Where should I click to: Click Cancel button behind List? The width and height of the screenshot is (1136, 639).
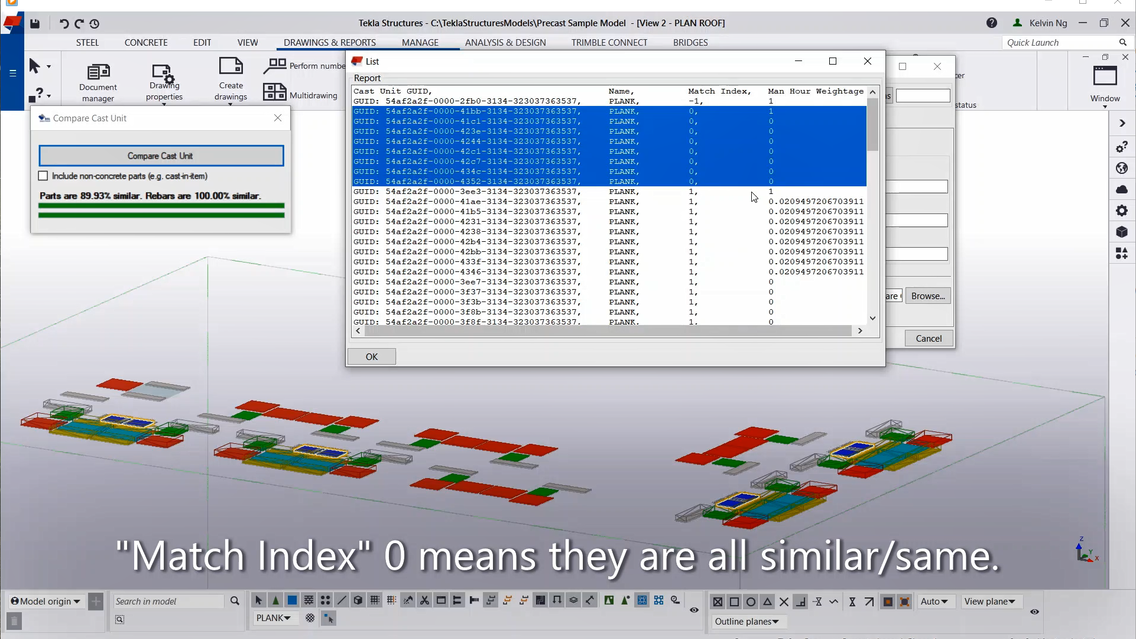(928, 338)
